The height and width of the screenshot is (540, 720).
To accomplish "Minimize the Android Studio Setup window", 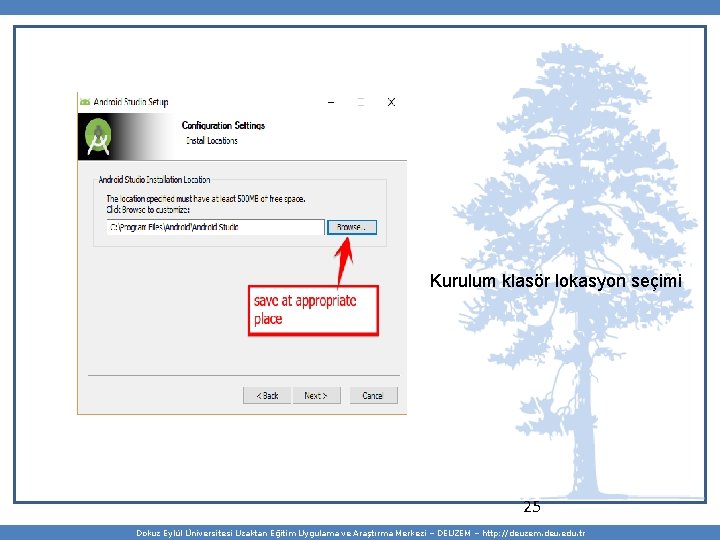I will [x=331, y=102].
